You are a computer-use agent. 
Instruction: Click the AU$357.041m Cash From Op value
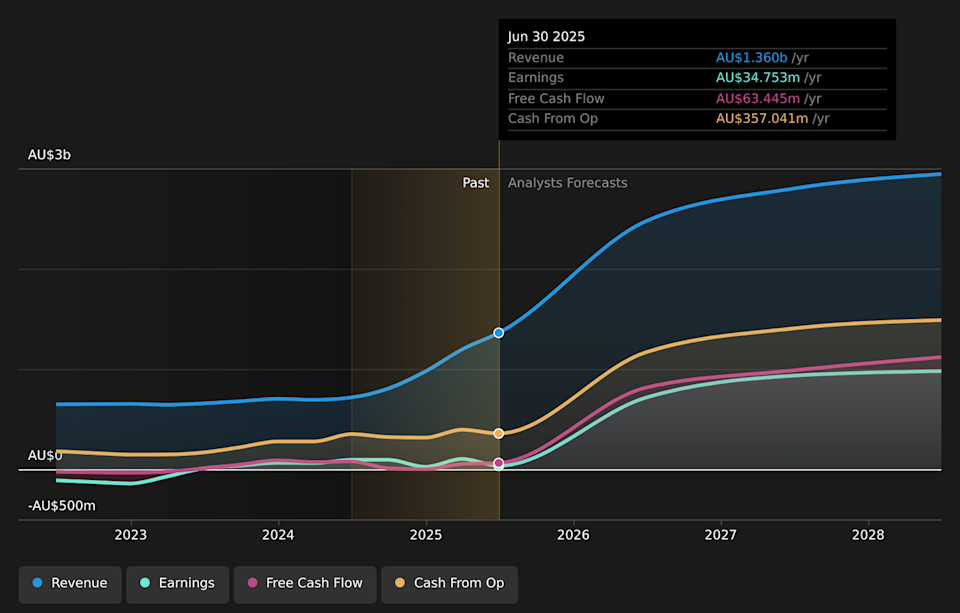tap(762, 119)
